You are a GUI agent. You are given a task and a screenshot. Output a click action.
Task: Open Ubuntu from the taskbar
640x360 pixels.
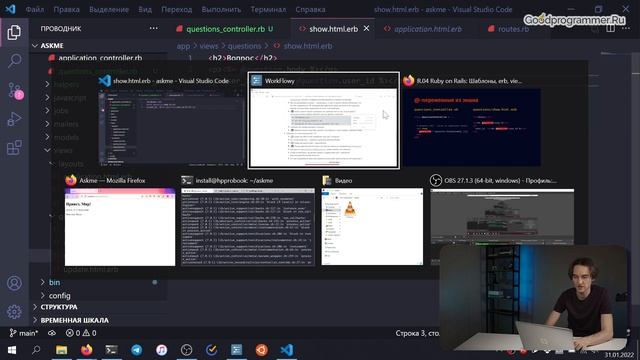coord(262,350)
